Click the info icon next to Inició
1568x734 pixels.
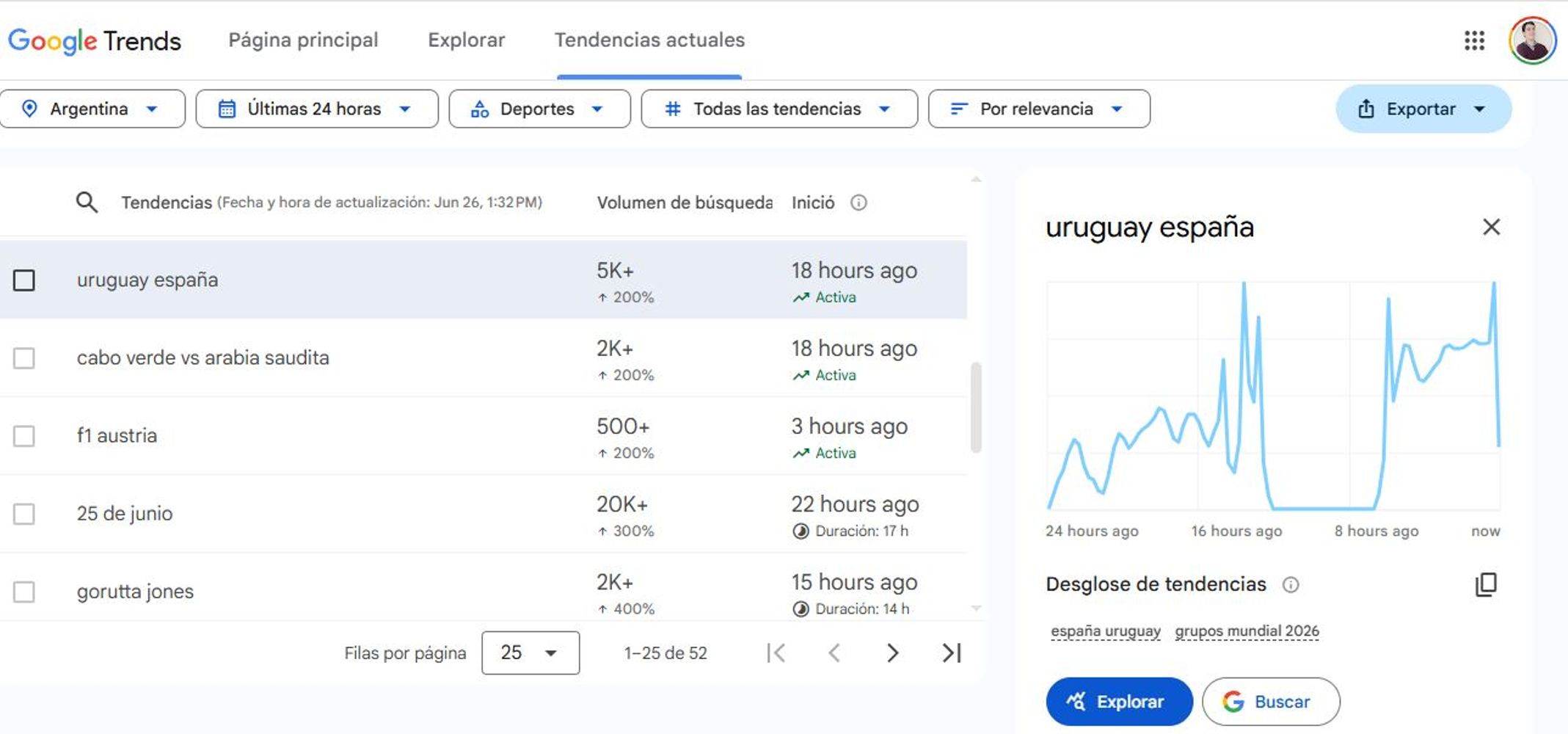(858, 203)
